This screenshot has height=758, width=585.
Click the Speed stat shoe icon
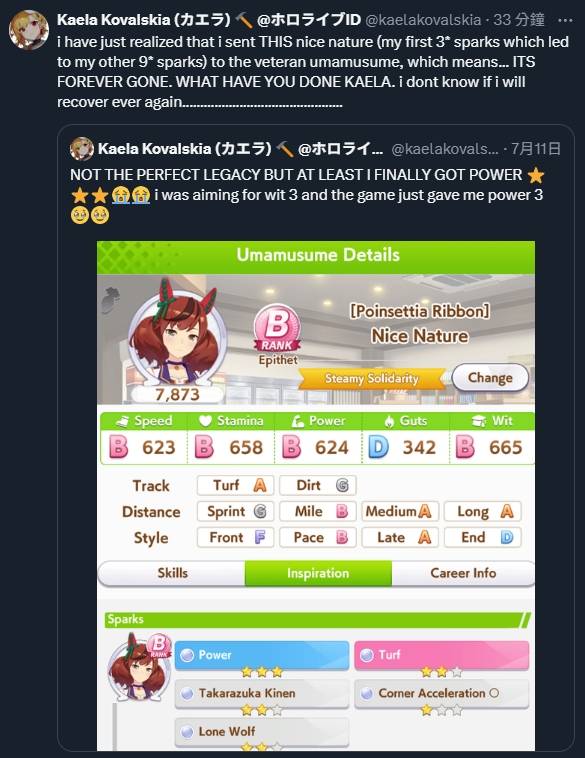(x=123, y=421)
